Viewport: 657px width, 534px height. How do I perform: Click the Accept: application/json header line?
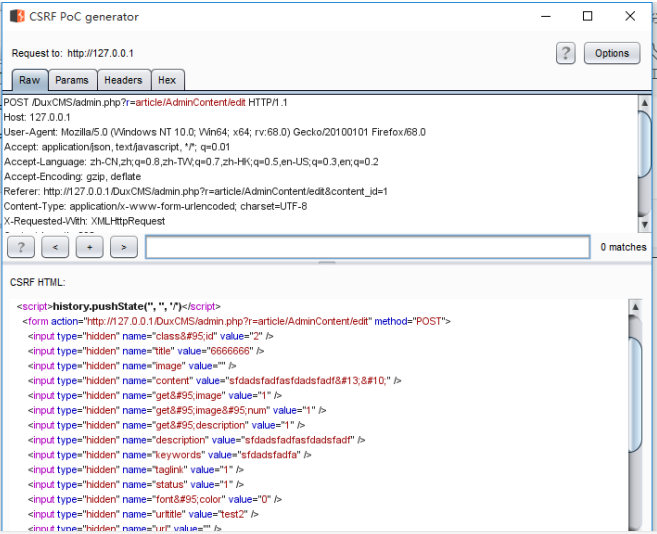117,147
